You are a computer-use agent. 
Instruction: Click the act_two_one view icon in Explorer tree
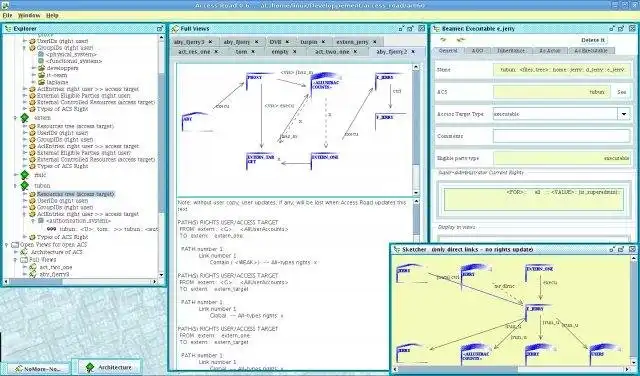(33, 267)
